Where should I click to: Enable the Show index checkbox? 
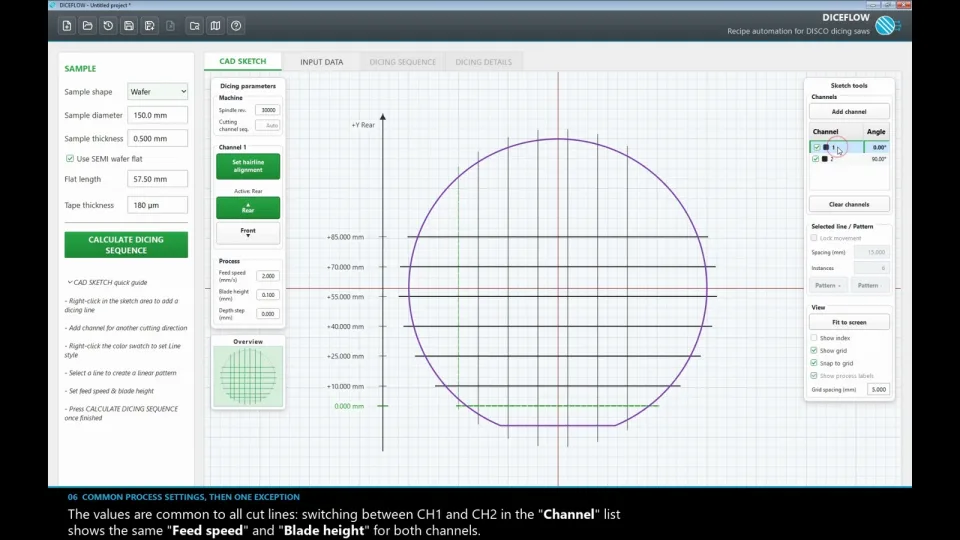click(814, 338)
